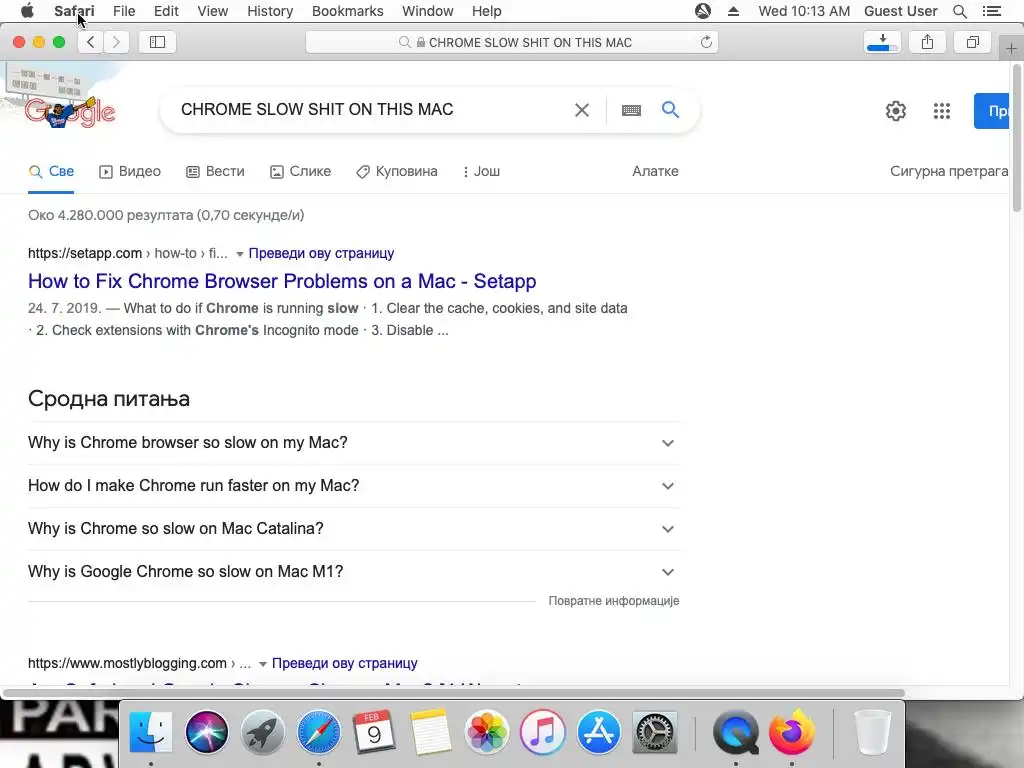1024x768 pixels.
Task: Open the Још more-options dropdown
Action: point(481,171)
